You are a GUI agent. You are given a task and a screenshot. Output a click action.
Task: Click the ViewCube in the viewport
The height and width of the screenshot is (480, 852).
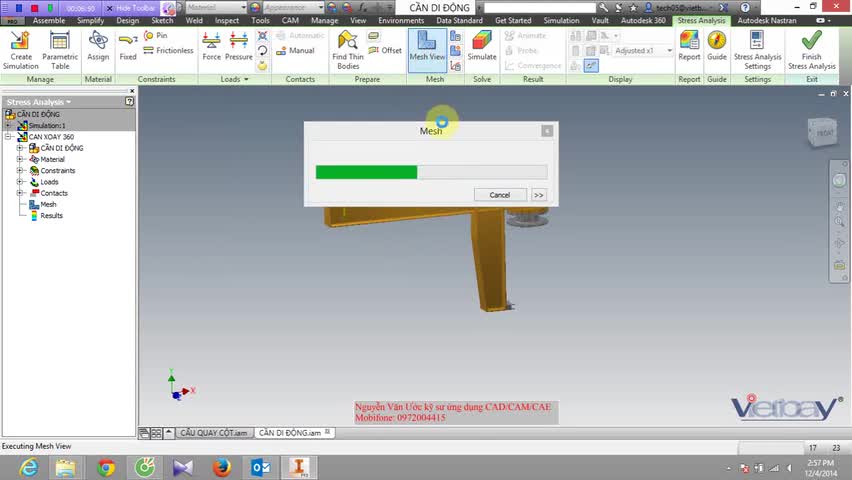click(x=823, y=133)
